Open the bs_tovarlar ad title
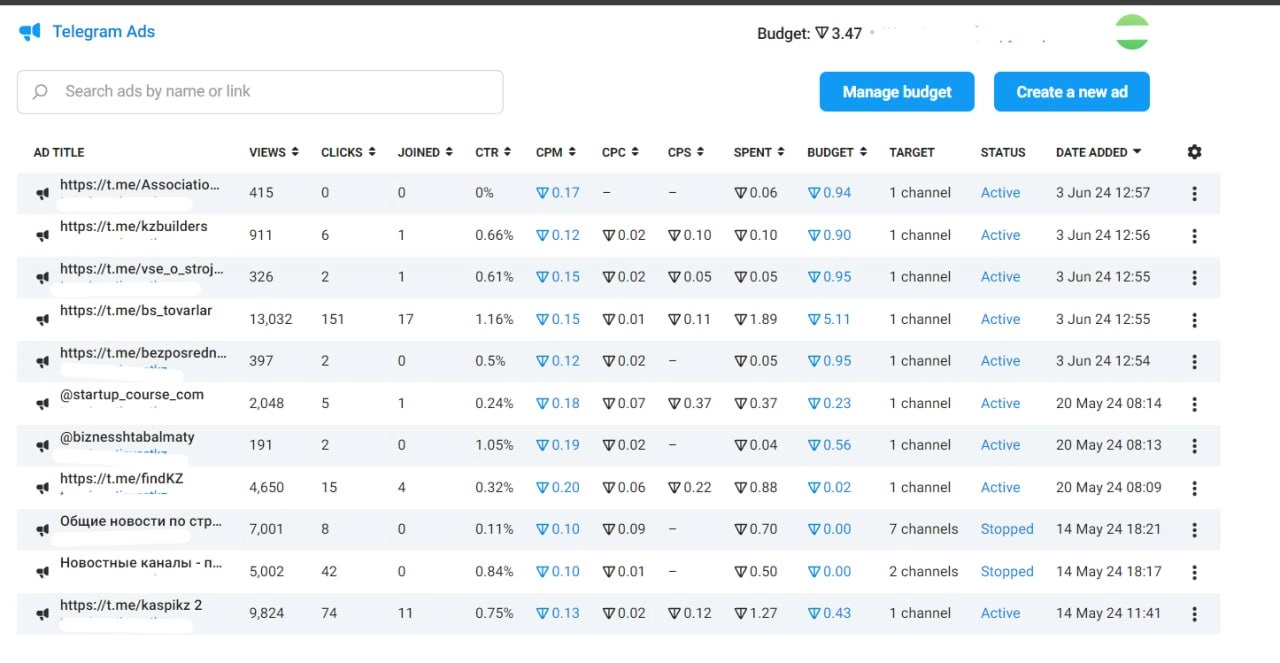The height and width of the screenshot is (663, 1280). (x=136, y=310)
